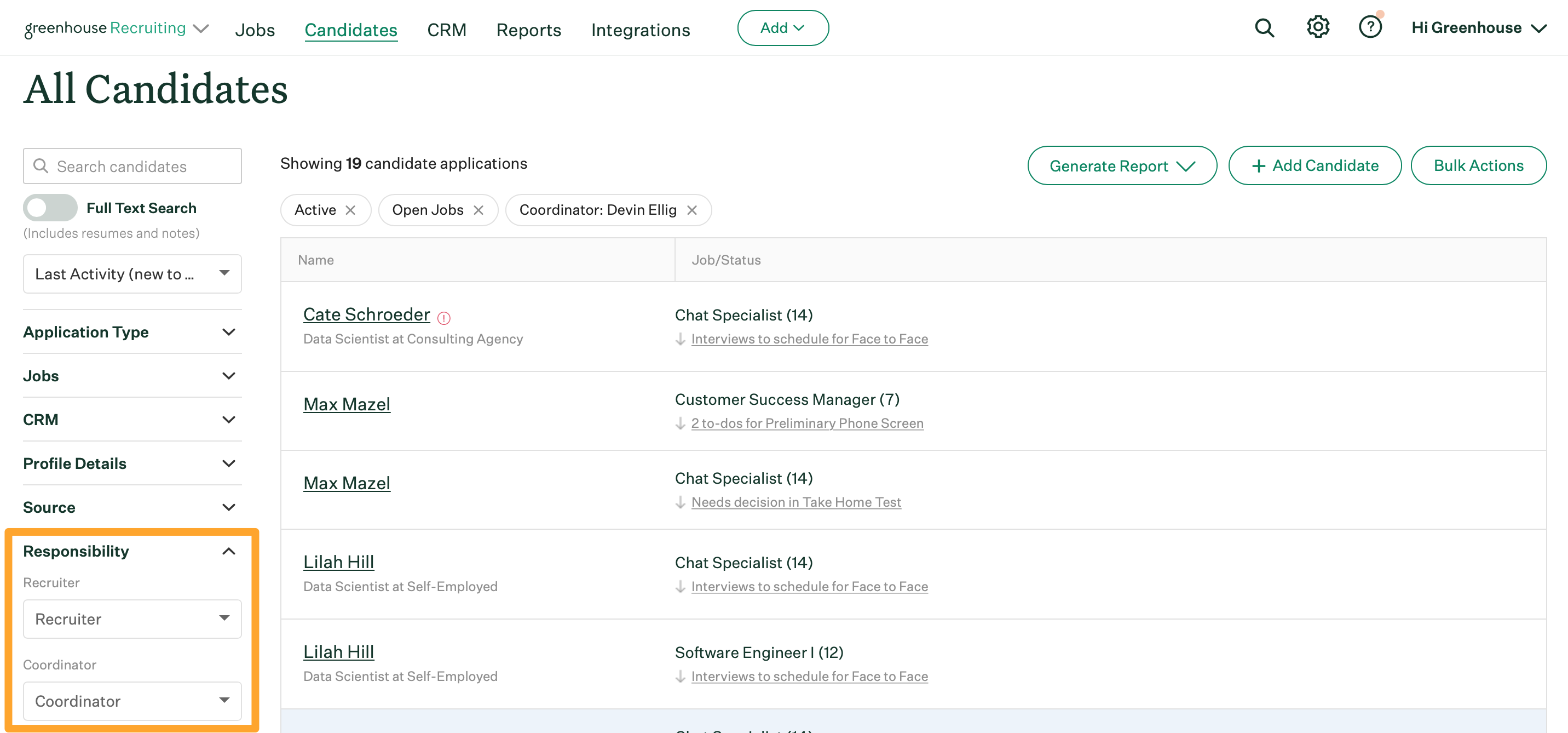
Task: Focus the Search candidates input field
Action: point(132,166)
